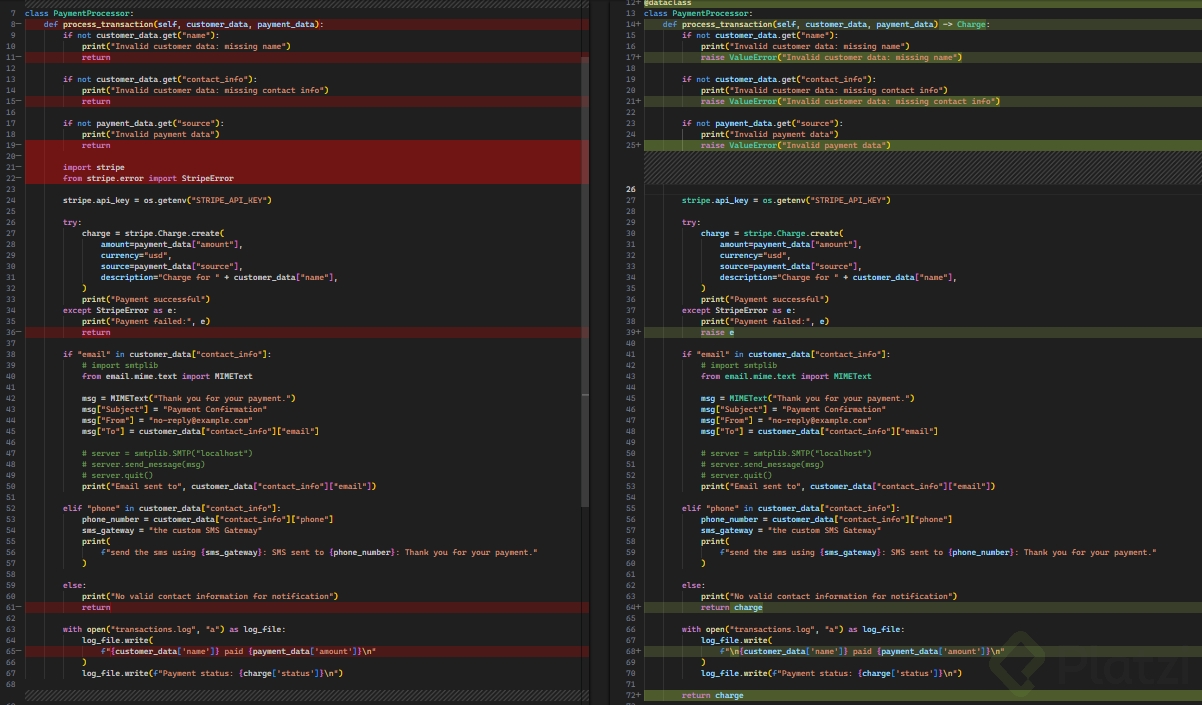This screenshot has width=1202, height=705.
Task: Click 'stripe.api_key = os.getenv' line in left pane
Action: [167, 200]
